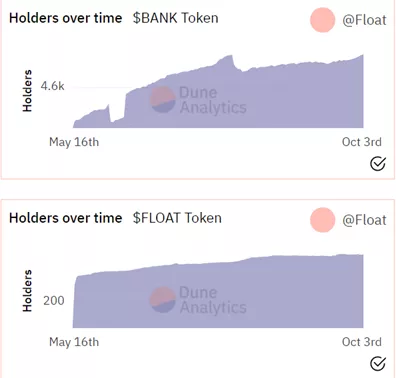Click the 4.6k axis label on BANK chart

52,86
